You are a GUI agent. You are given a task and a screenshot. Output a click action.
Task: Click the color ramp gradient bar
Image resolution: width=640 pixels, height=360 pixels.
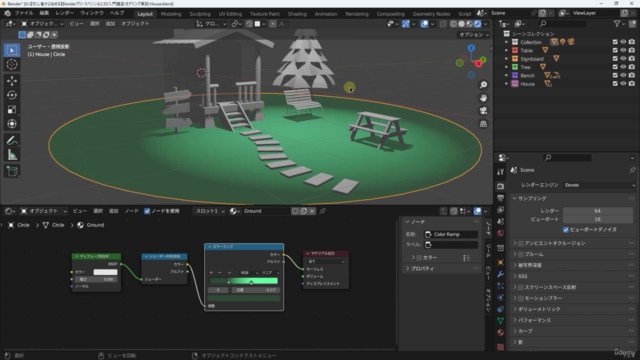click(x=244, y=281)
